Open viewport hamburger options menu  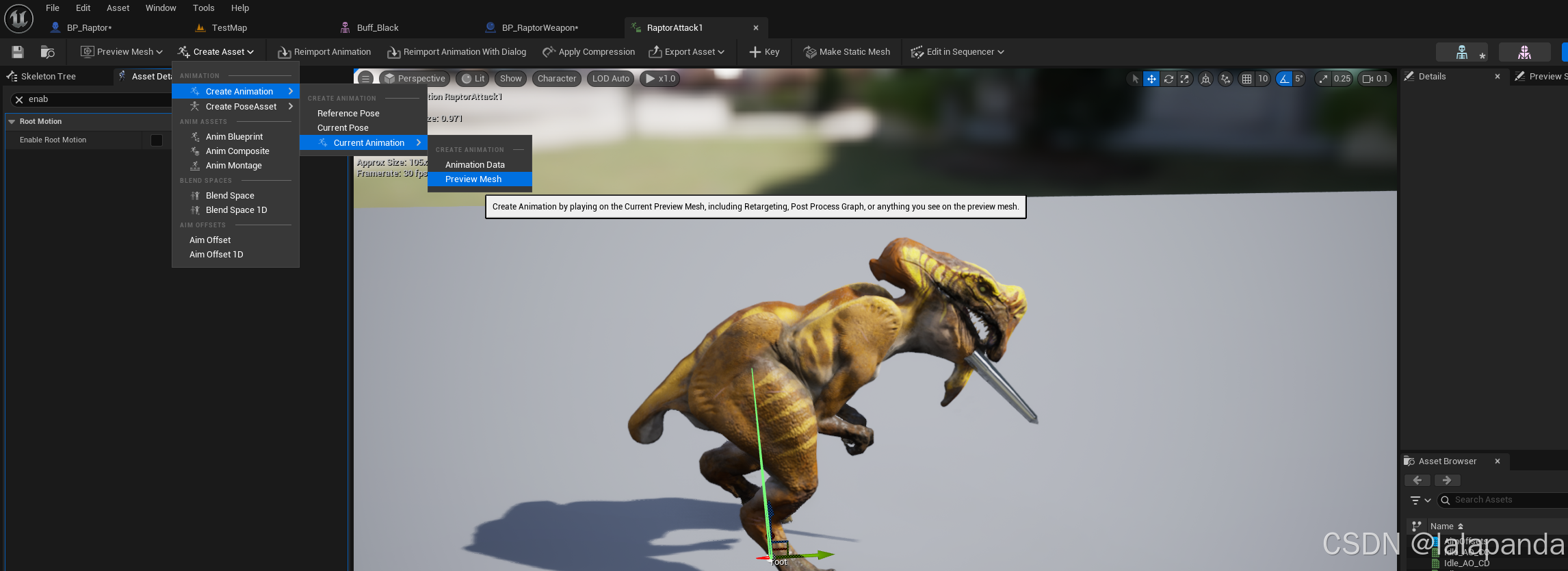[366, 79]
